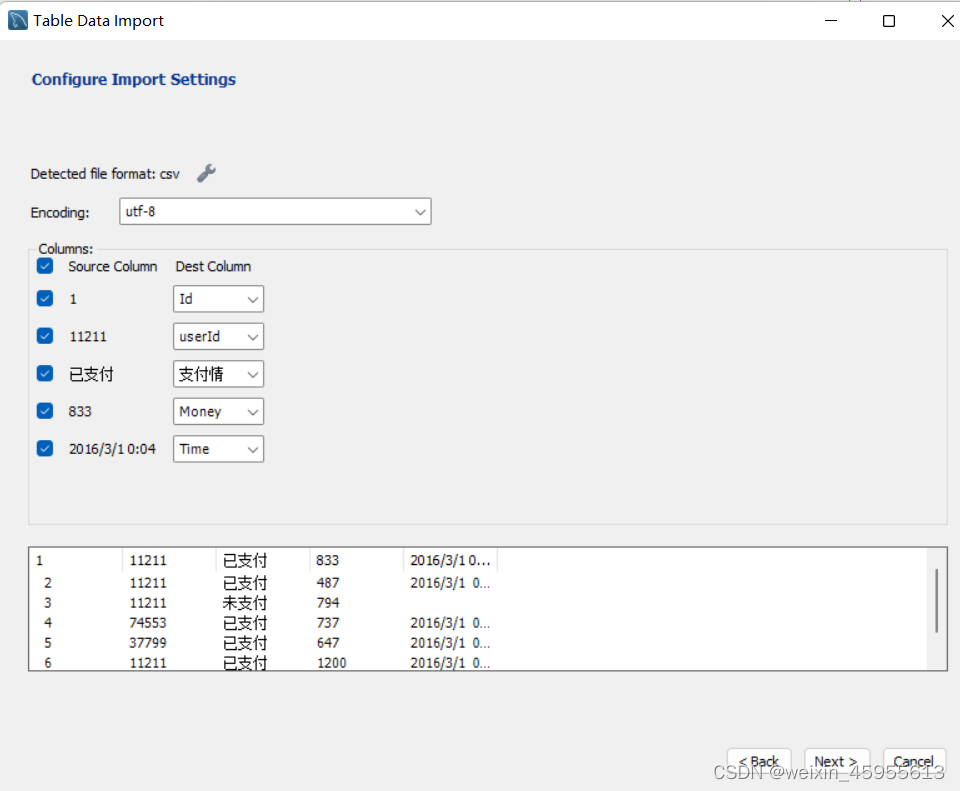Toggle the select-all columns checkbox in header
960x791 pixels.
tap(44, 265)
